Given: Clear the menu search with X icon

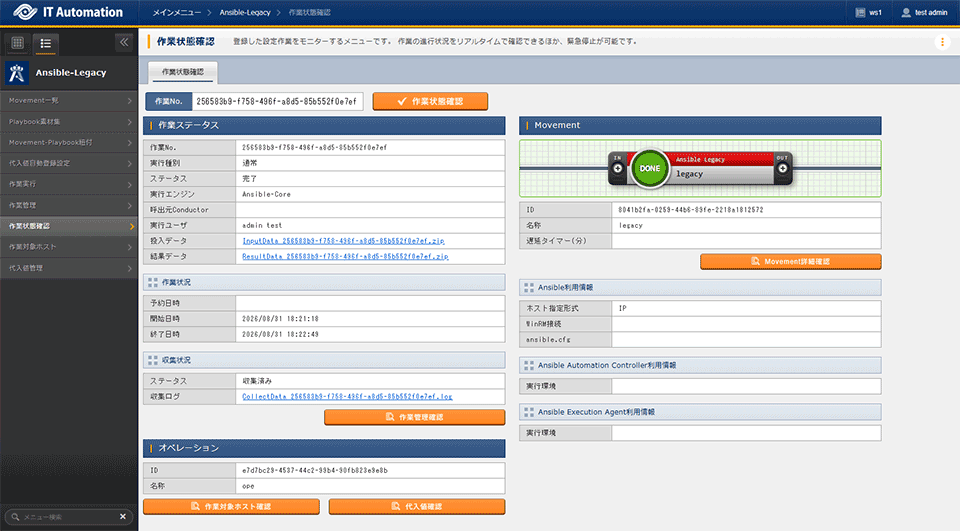Looking at the screenshot, I should coord(122,516).
